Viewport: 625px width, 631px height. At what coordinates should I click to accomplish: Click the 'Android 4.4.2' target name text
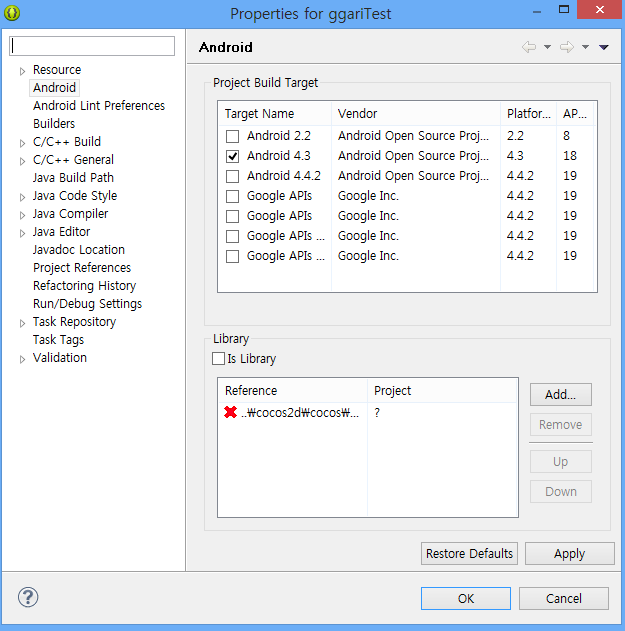tap(284, 176)
